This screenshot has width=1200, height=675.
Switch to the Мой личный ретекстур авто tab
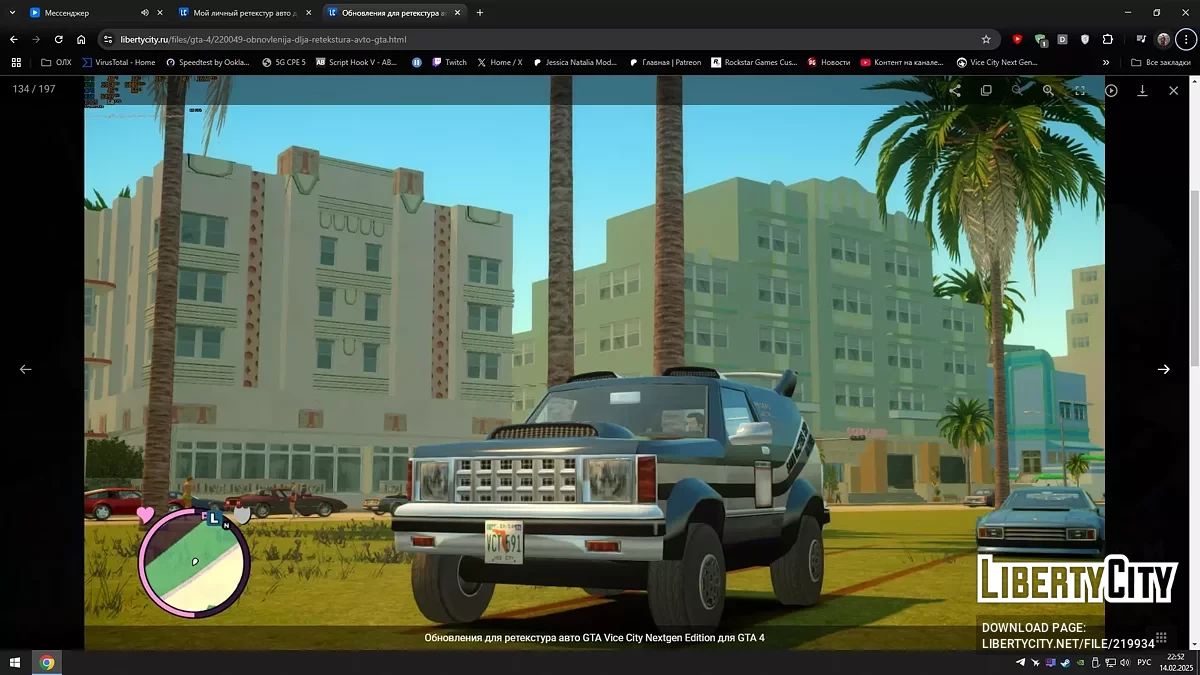click(x=240, y=13)
